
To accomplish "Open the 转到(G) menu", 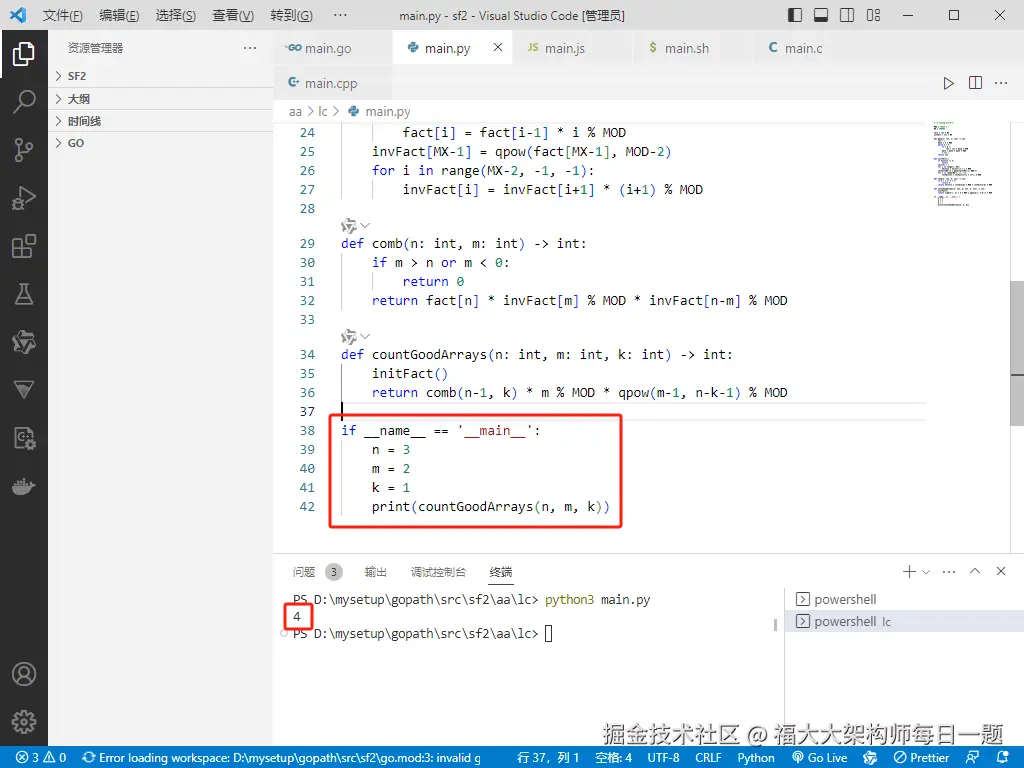I will (291, 16).
